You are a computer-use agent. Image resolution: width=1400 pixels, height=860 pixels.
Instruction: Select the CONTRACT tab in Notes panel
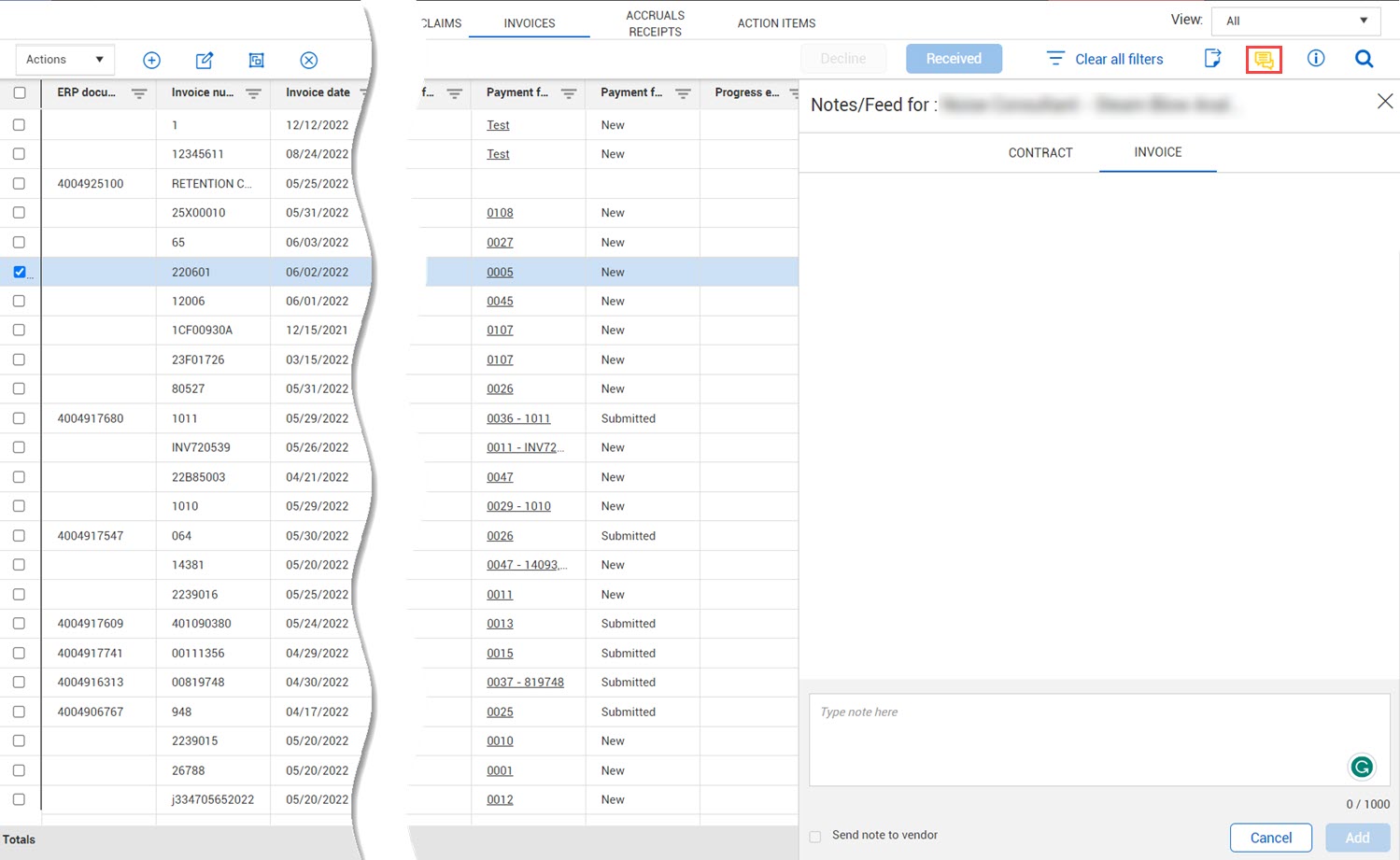[1040, 153]
